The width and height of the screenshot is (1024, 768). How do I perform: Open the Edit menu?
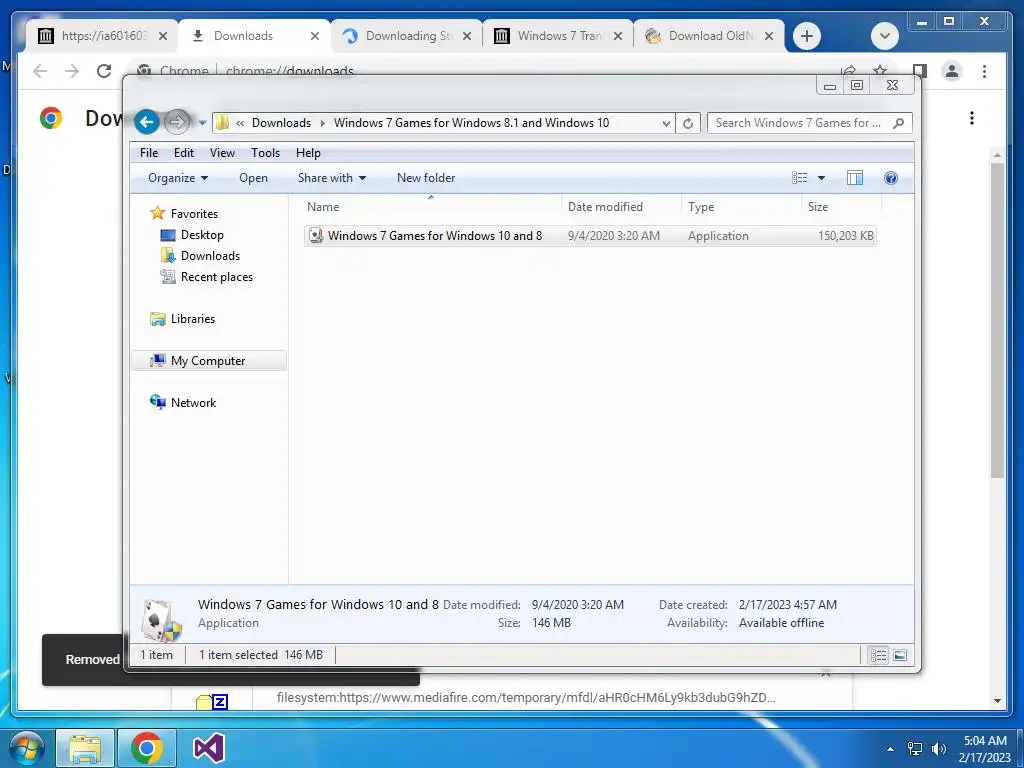(184, 153)
